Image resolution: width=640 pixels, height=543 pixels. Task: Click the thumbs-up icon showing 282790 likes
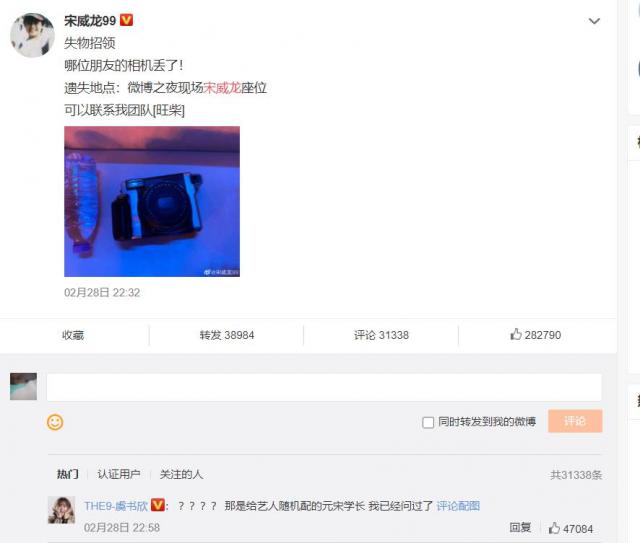tap(516, 334)
